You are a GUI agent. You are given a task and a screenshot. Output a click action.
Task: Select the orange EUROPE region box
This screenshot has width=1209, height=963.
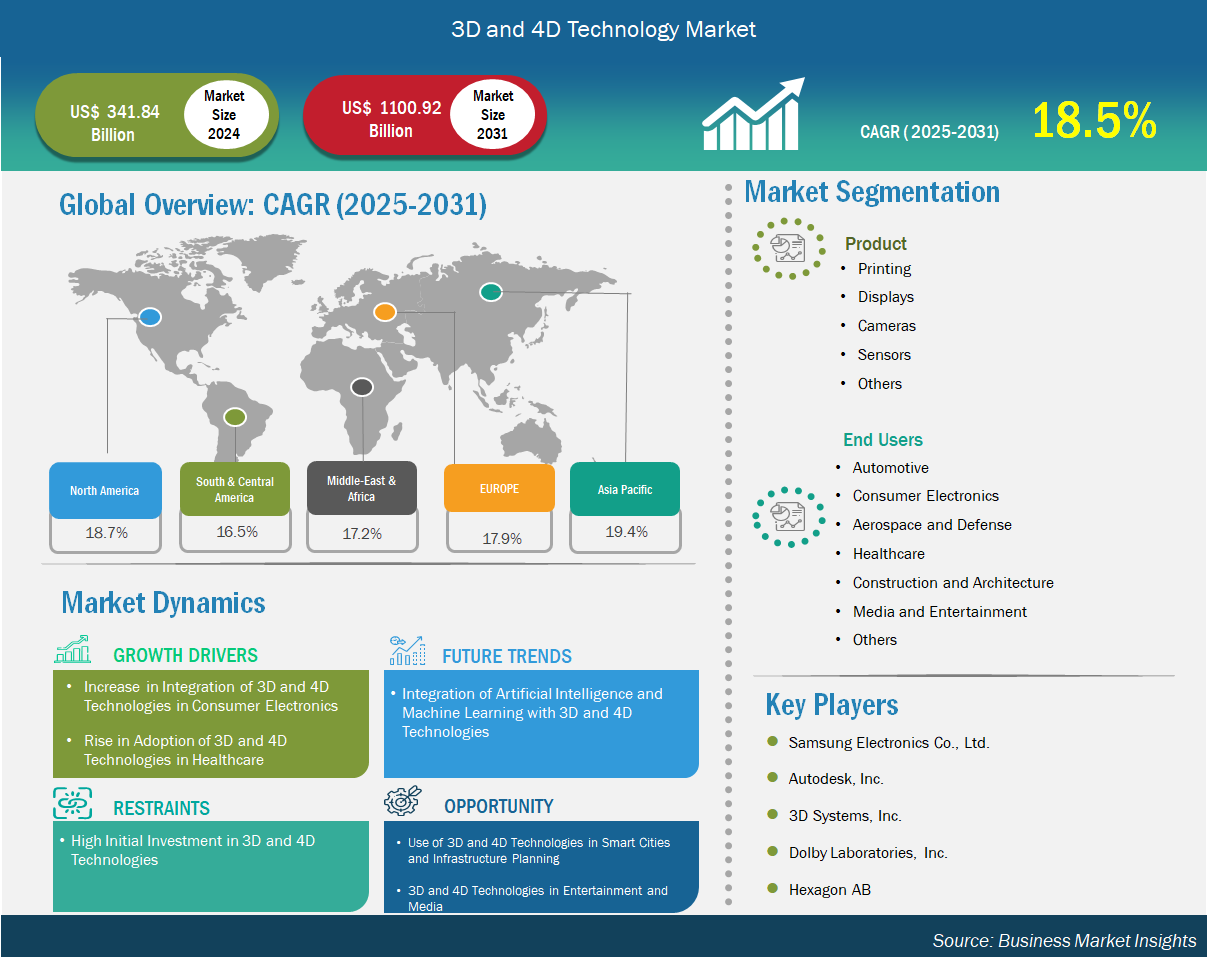(499, 489)
